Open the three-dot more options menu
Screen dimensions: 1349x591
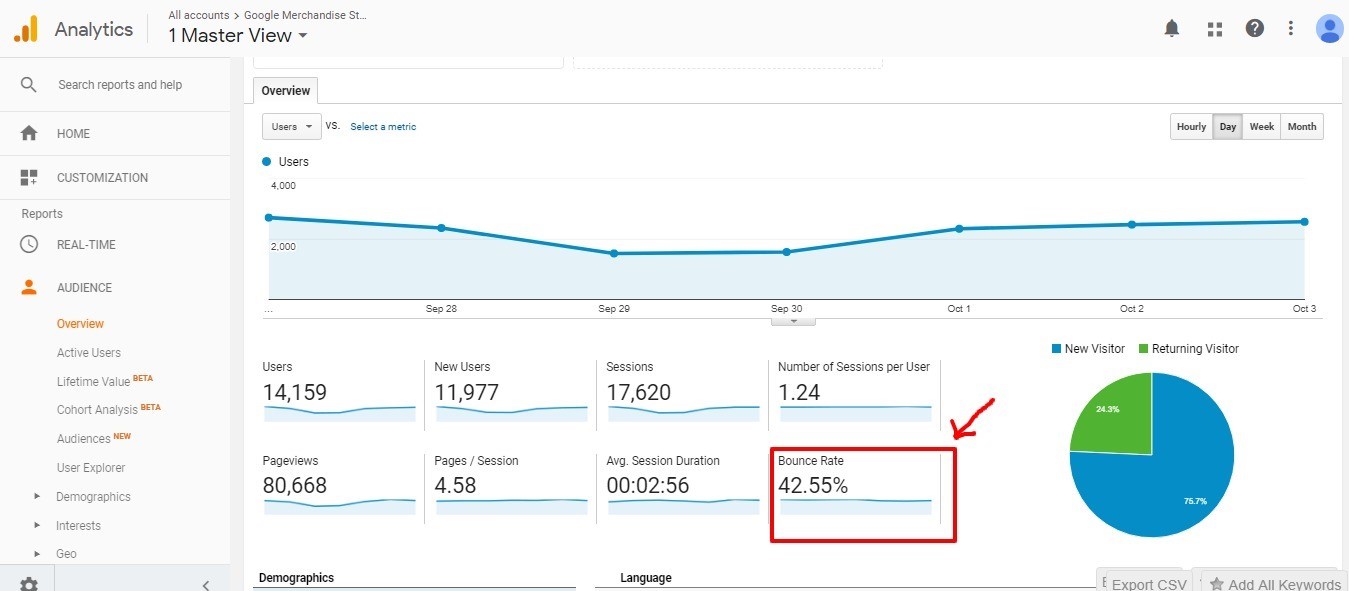[x=1291, y=29]
